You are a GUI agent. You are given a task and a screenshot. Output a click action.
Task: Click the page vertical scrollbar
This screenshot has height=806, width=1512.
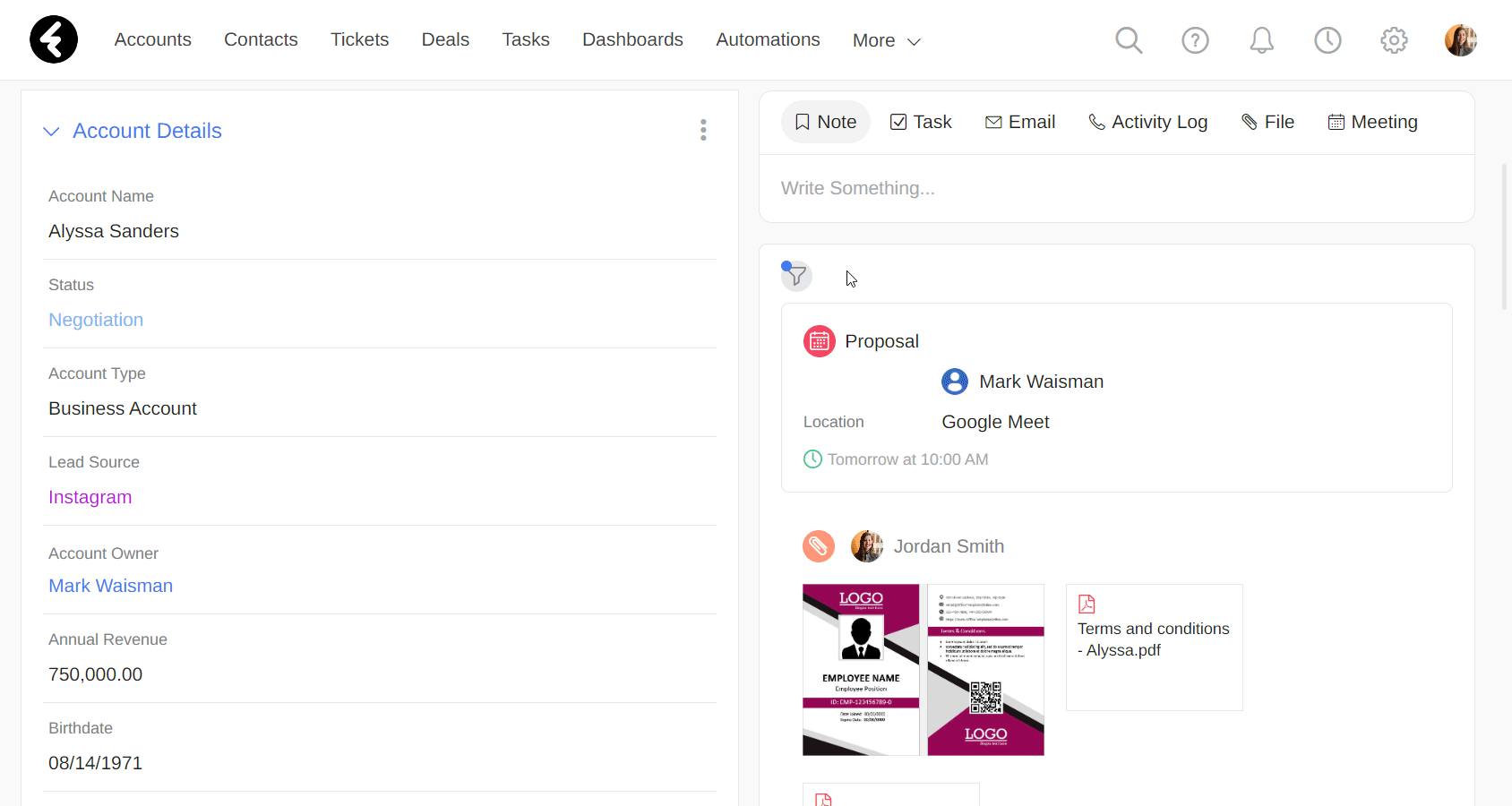[x=1505, y=237]
